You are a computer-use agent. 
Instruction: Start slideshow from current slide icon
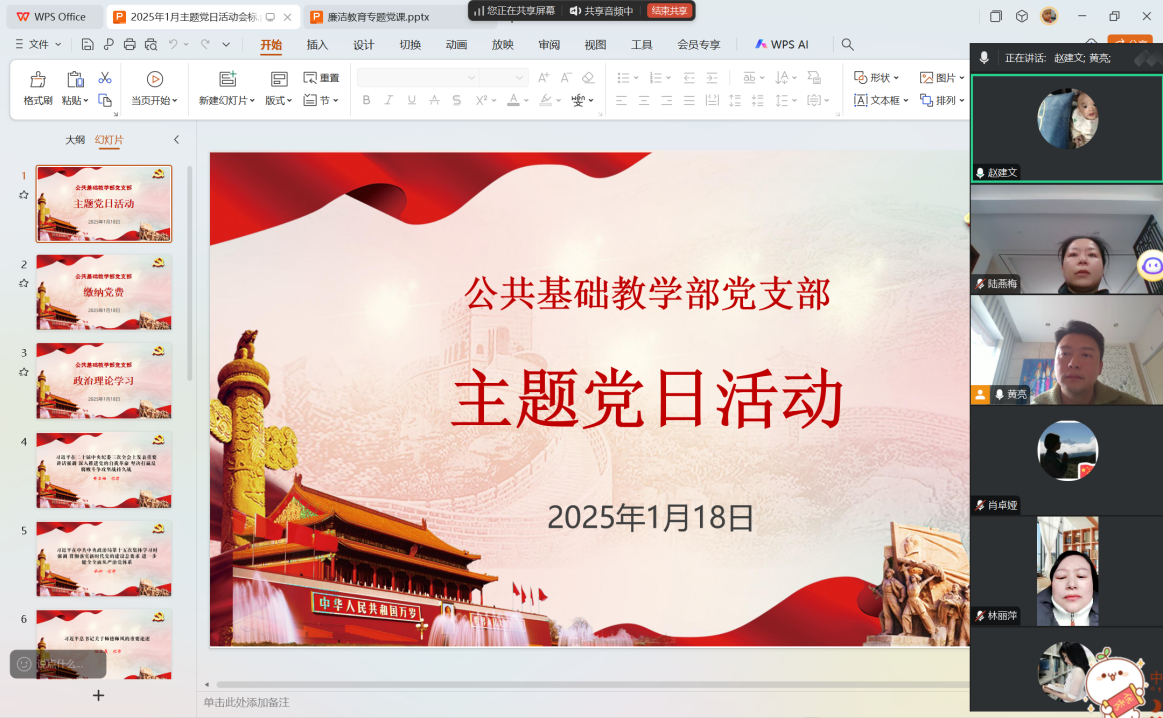pos(154,79)
